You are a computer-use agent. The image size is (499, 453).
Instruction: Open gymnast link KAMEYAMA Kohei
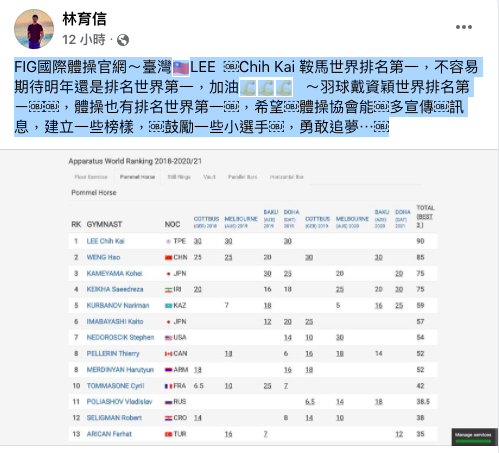114,273
